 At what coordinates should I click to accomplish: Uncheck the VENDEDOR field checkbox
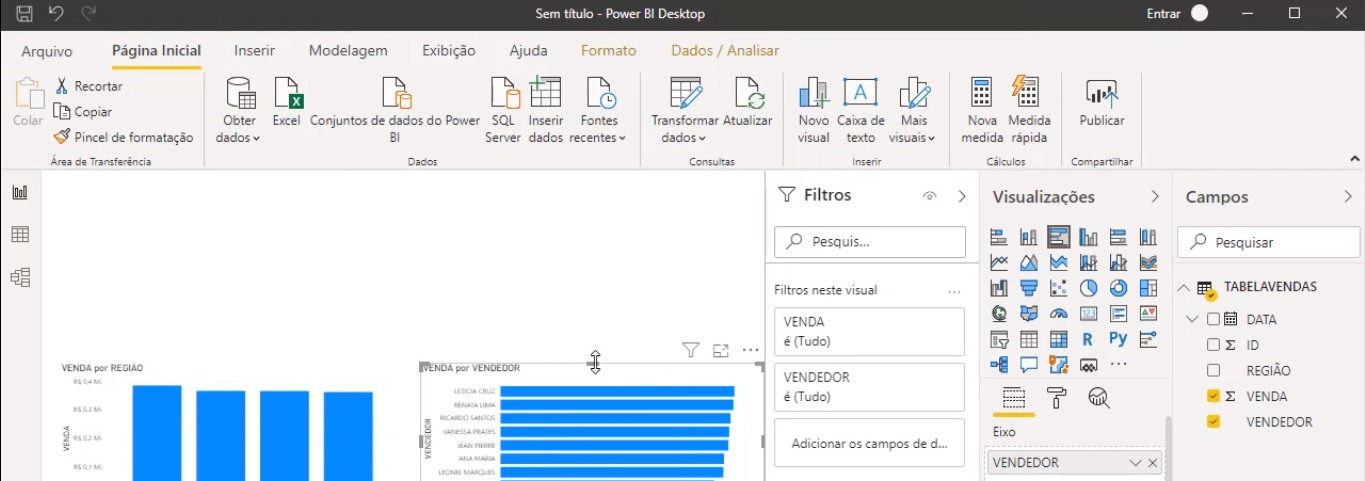[1213, 422]
